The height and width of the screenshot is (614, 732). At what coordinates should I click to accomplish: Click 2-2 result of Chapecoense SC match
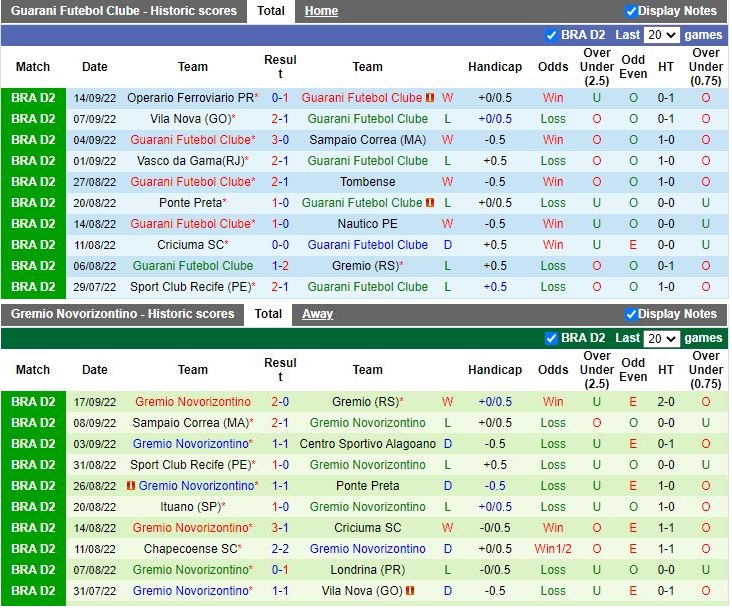pyautogui.click(x=280, y=549)
